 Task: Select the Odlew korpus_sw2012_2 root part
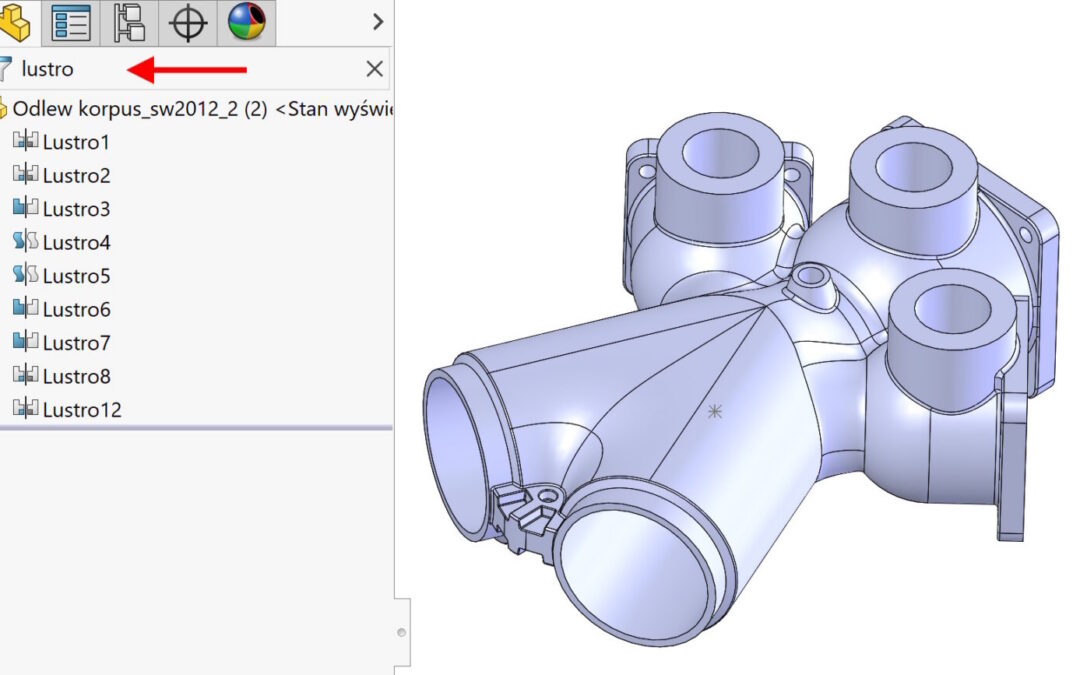[140, 109]
